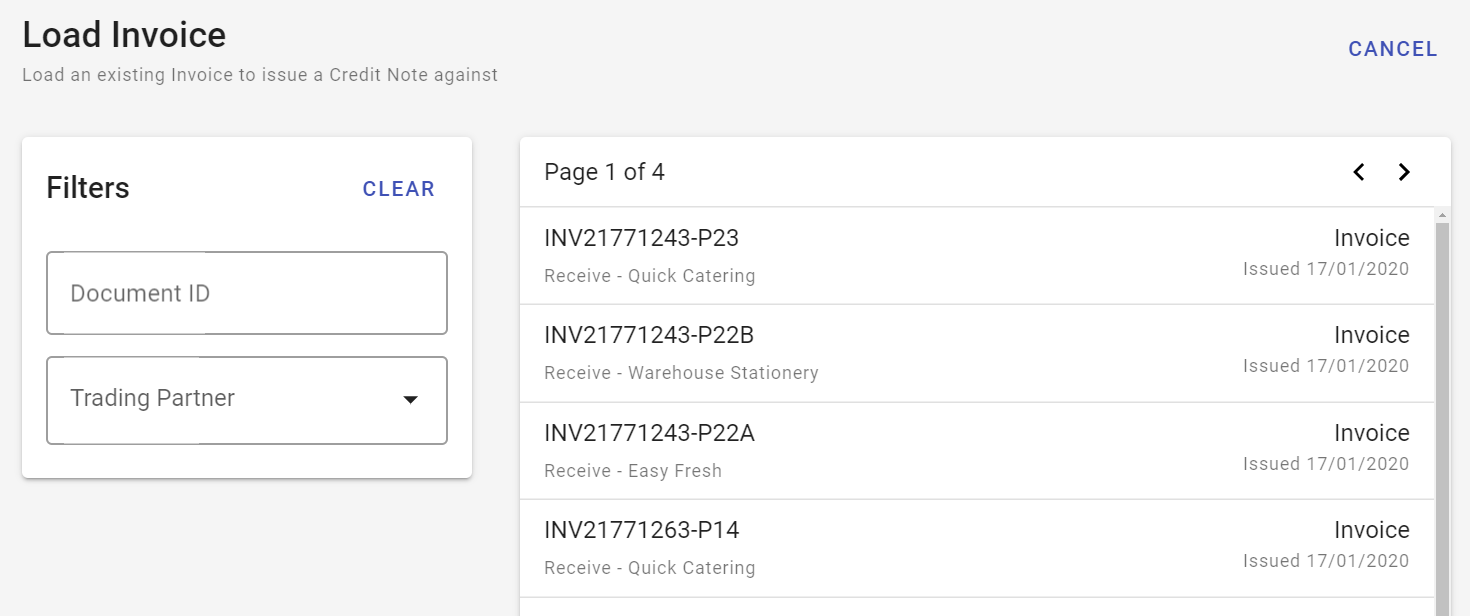Go to previous page via left chevron
The width and height of the screenshot is (1470, 616).
1358,172
